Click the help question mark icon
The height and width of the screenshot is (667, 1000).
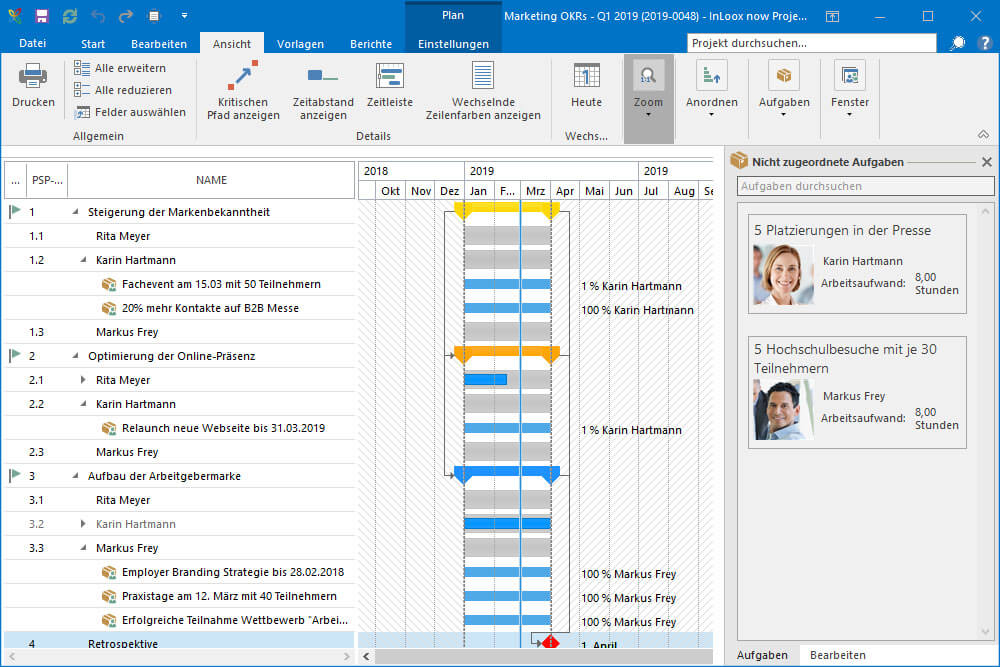tap(985, 43)
